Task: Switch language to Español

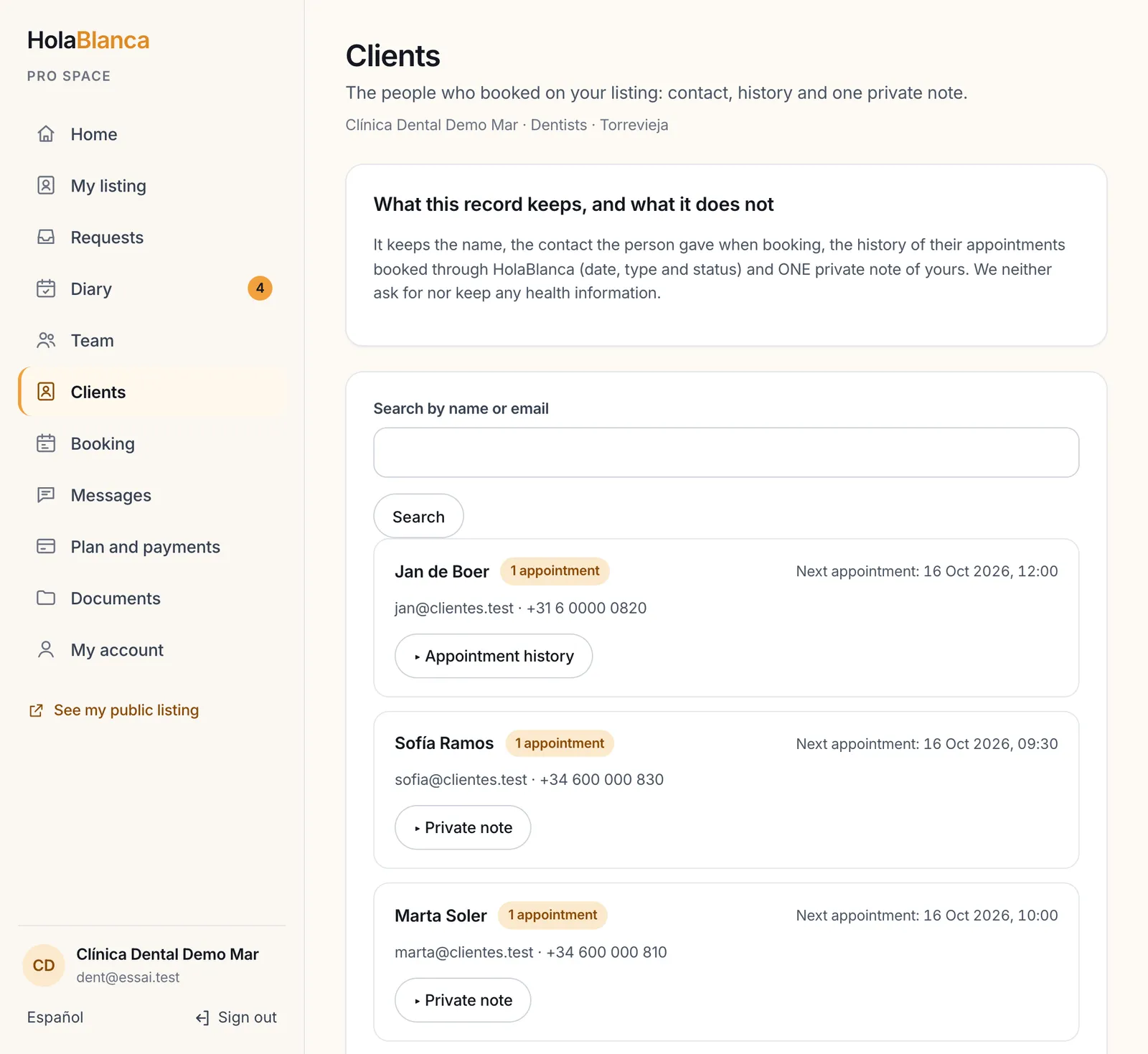Action: tap(55, 1017)
